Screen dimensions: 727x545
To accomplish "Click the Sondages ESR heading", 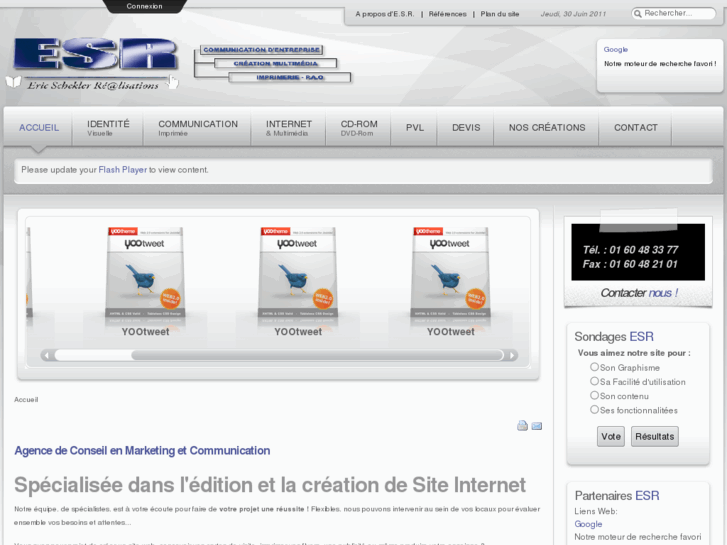I will (614, 337).
